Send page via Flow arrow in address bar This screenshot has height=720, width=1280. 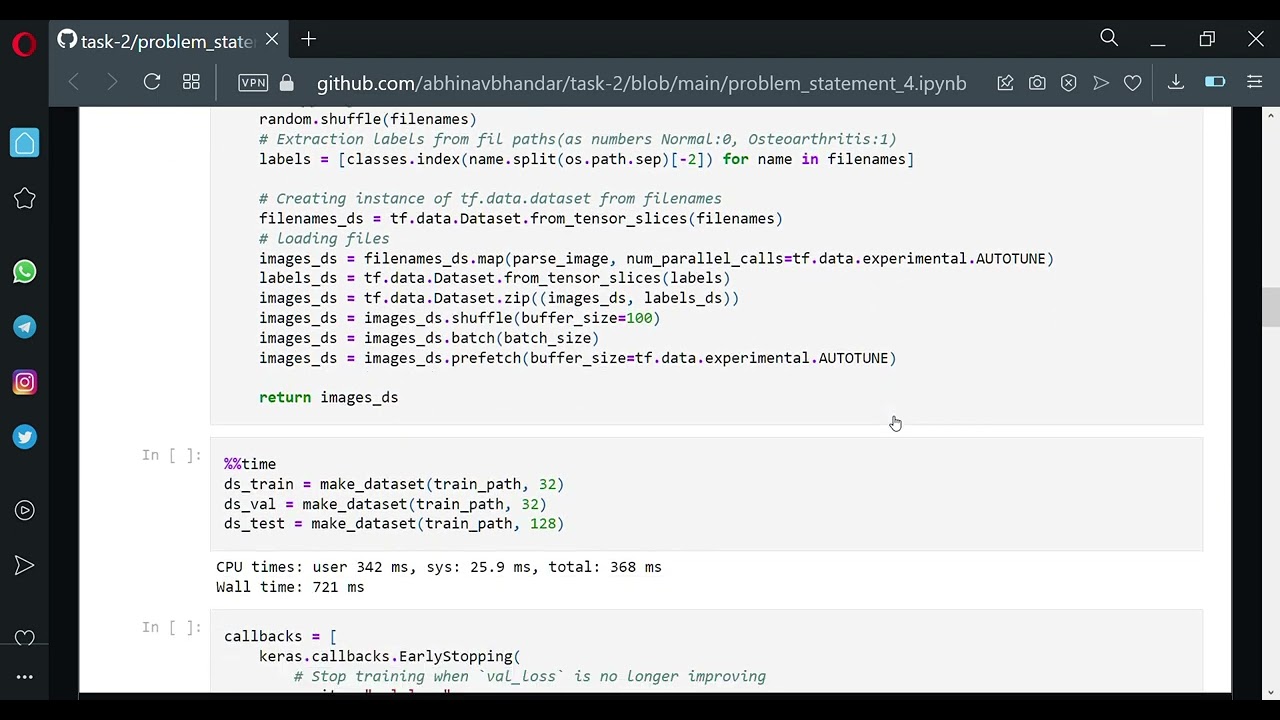pyautogui.click(x=1101, y=83)
